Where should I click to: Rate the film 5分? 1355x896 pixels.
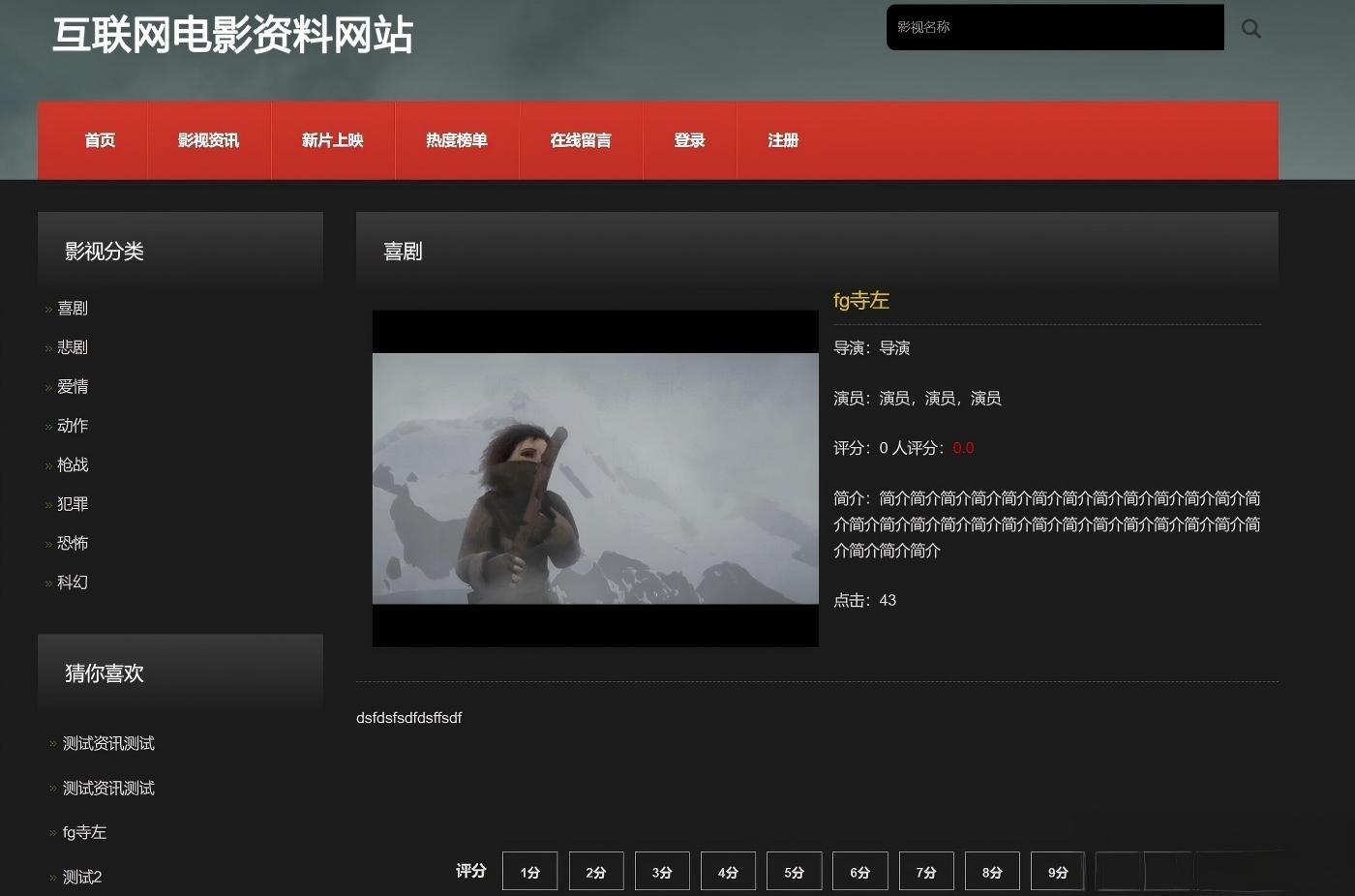[x=794, y=872]
